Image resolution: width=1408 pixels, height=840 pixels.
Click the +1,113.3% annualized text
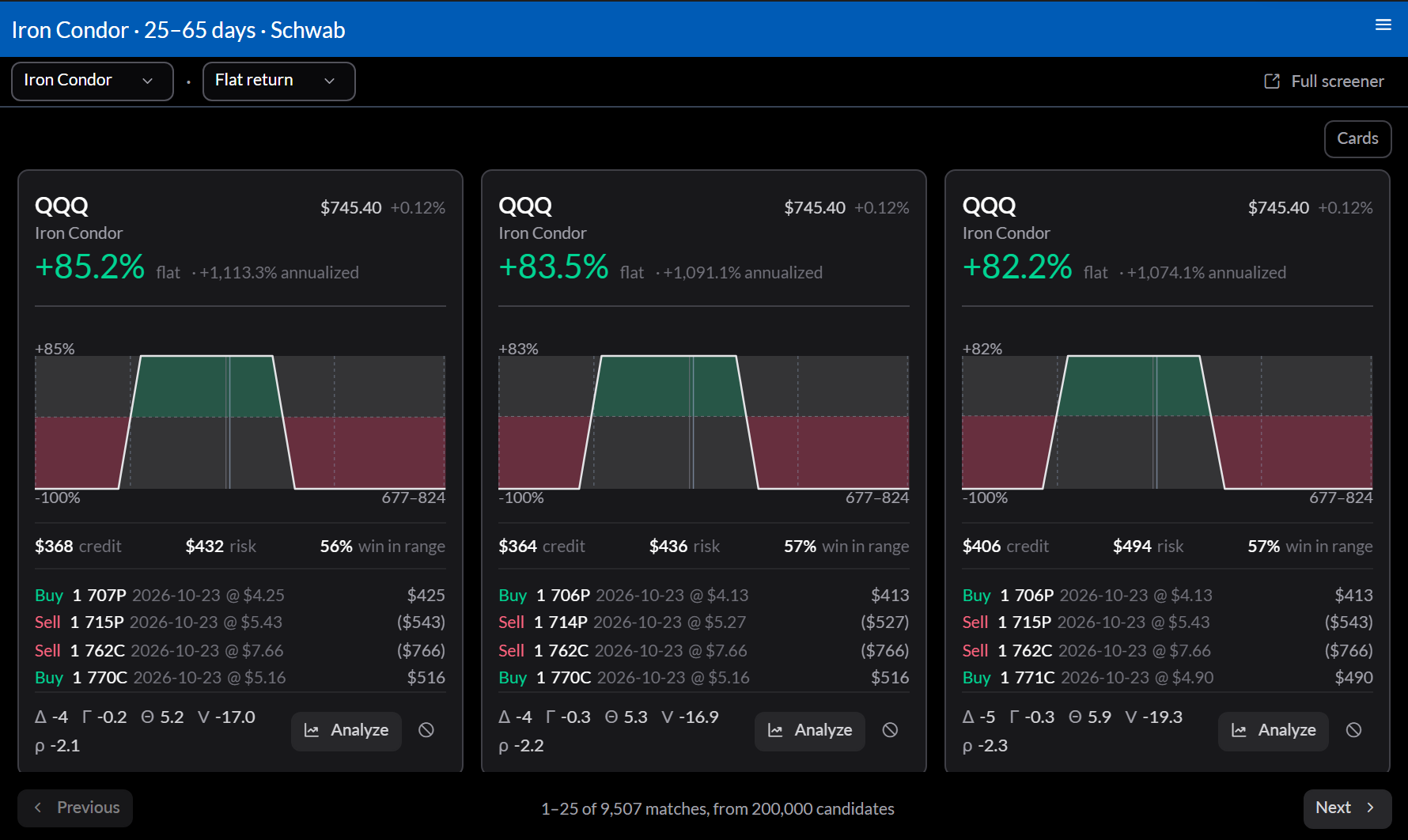pyautogui.click(x=279, y=273)
